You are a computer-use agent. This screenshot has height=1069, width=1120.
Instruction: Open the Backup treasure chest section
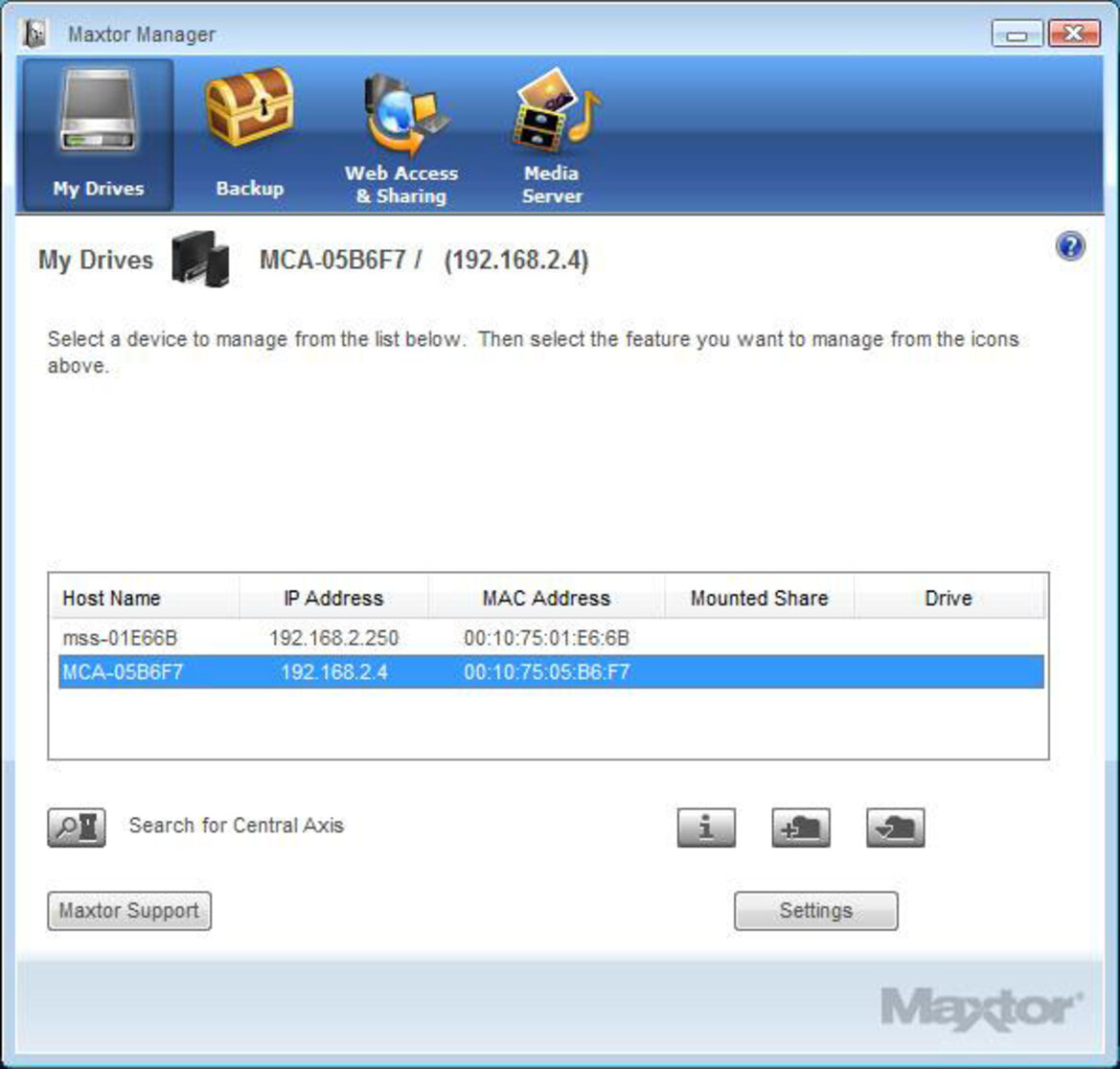(x=249, y=135)
